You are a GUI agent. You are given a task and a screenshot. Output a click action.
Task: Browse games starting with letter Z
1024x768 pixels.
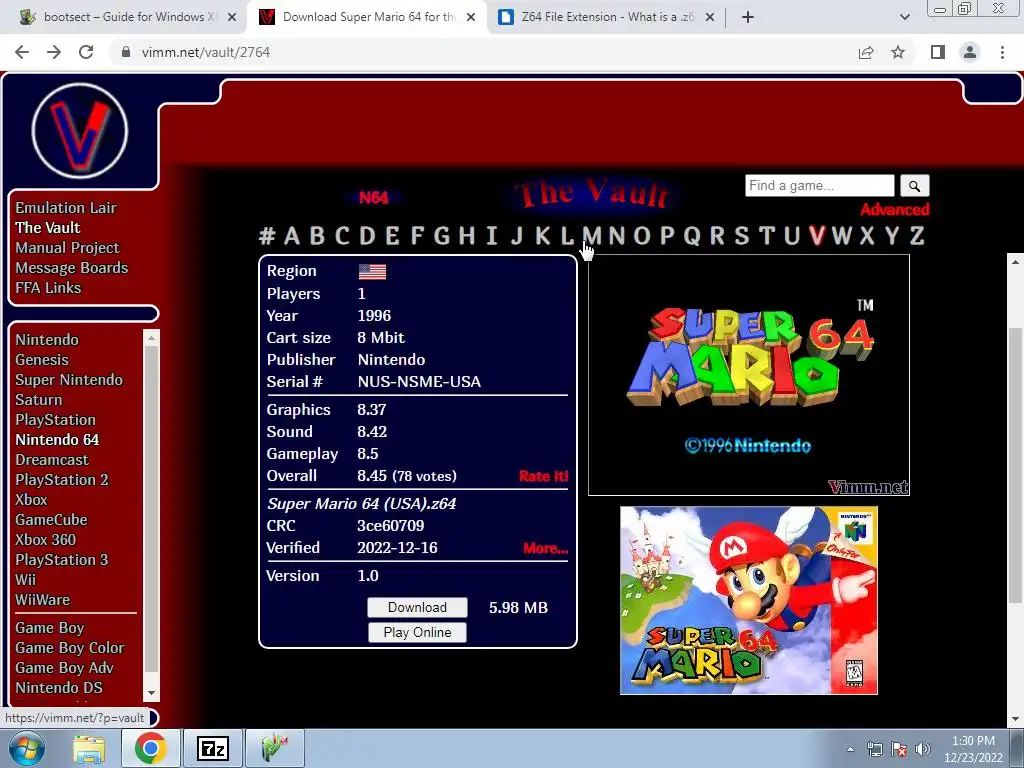pos(917,236)
